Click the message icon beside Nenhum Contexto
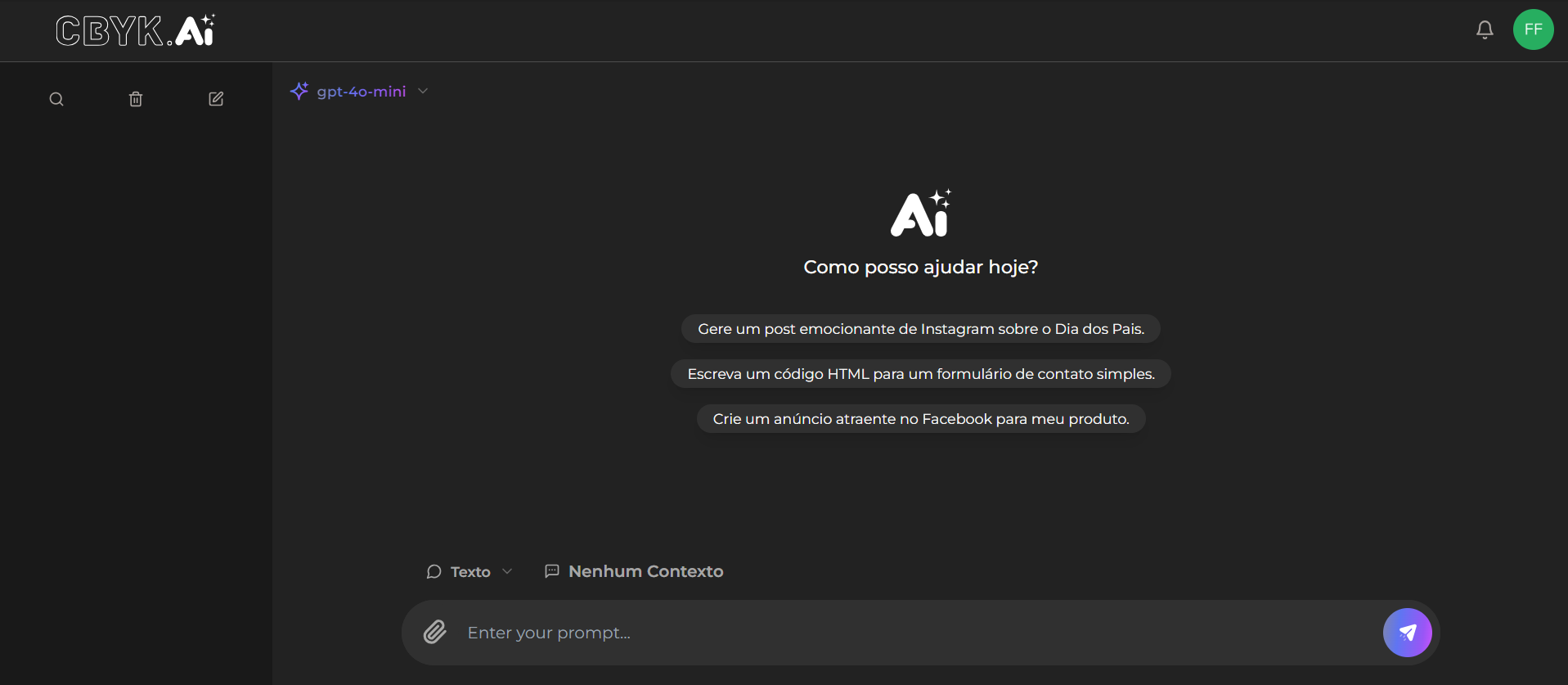1568x685 pixels. (x=552, y=571)
